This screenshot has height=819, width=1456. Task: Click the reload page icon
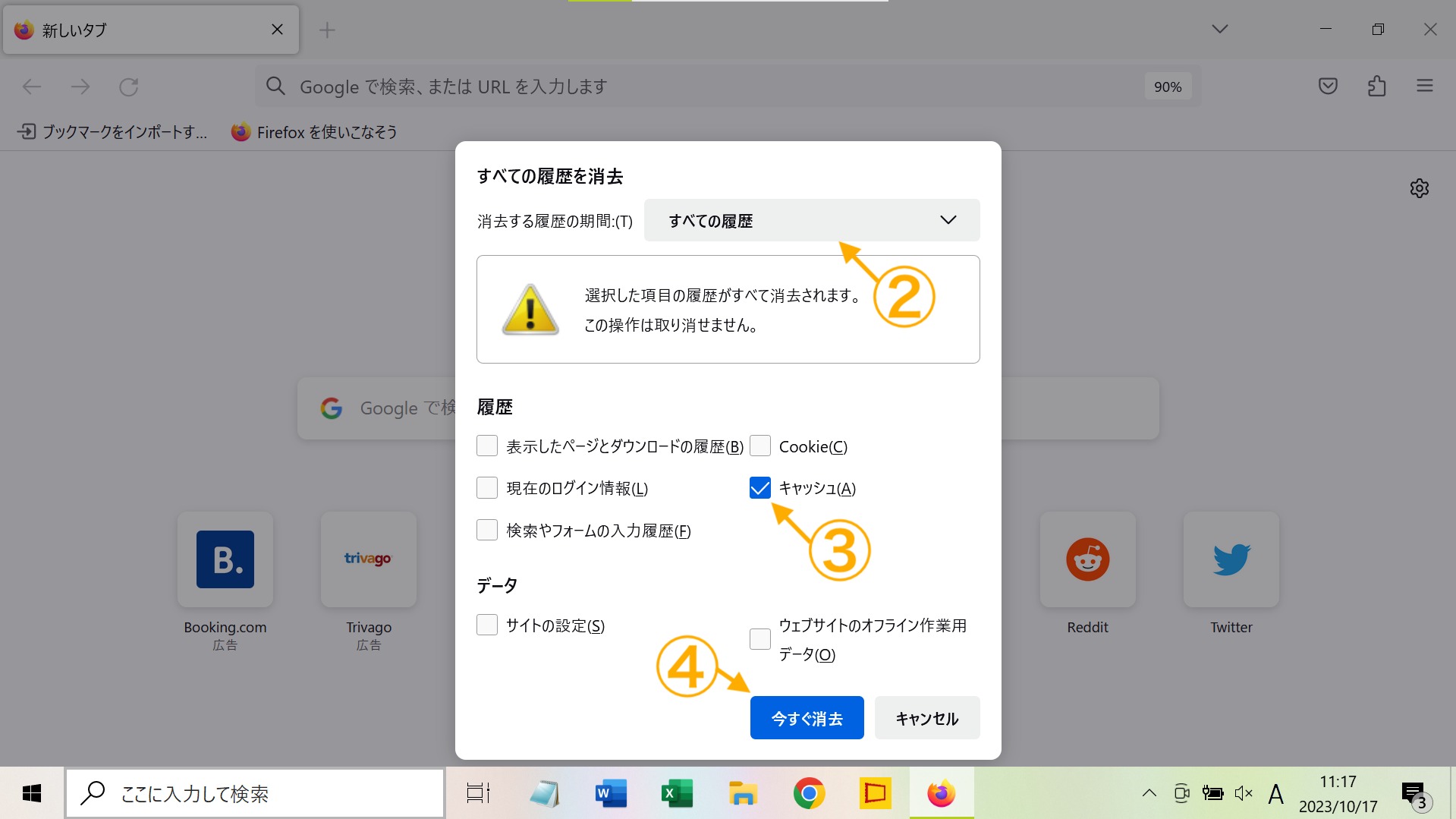[x=129, y=87]
